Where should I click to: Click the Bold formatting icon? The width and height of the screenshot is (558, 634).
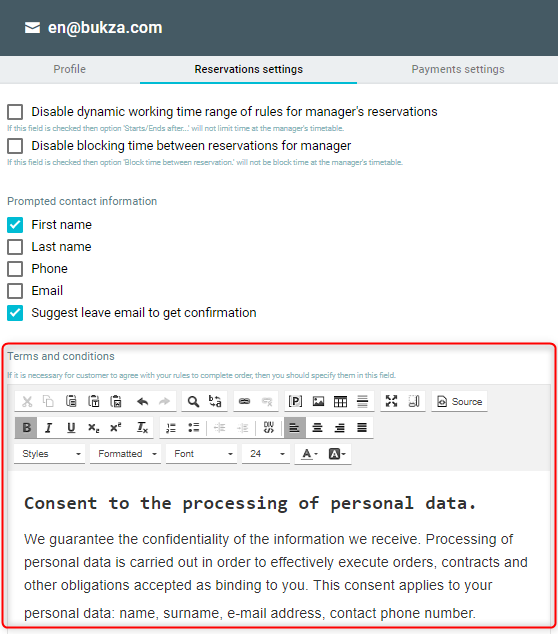tap(26, 428)
